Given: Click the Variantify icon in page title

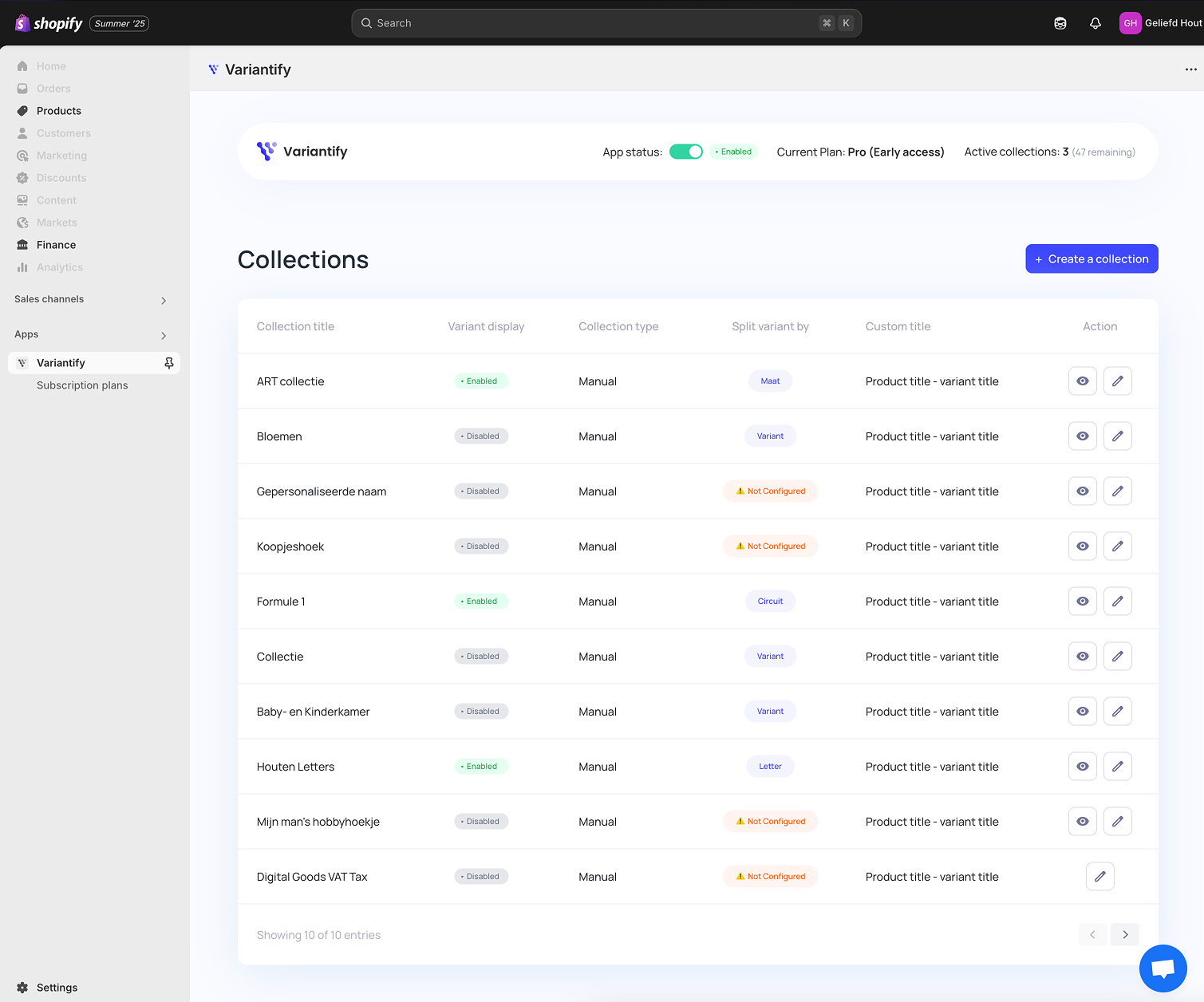Looking at the screenshot, I should [x=213, y=69].
